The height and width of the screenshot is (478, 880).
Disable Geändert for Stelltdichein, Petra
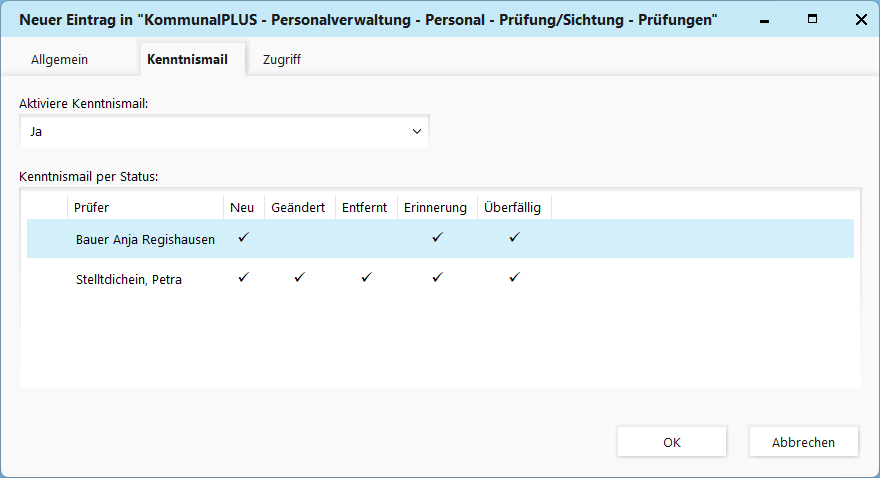click(298, 278)
